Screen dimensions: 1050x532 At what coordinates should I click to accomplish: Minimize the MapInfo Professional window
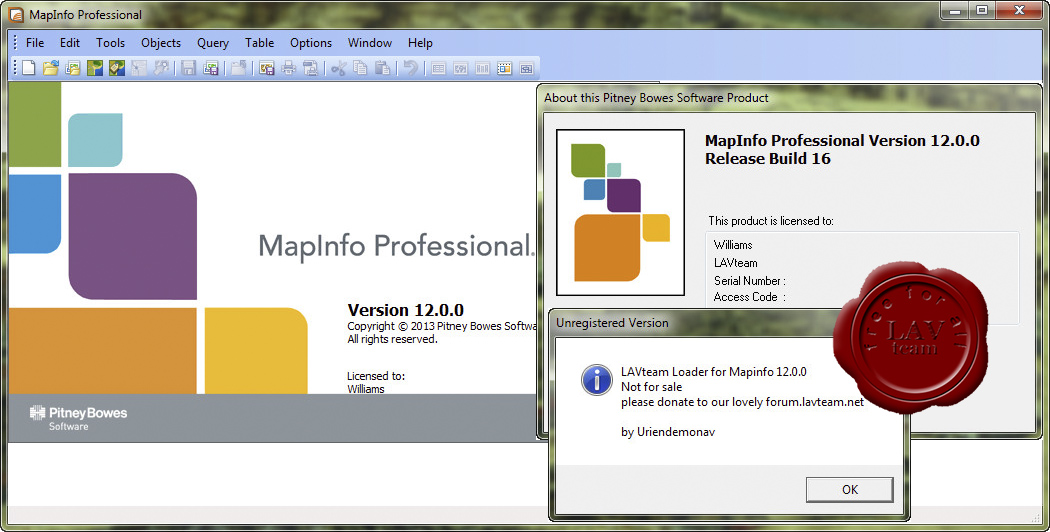pos(955,10)
